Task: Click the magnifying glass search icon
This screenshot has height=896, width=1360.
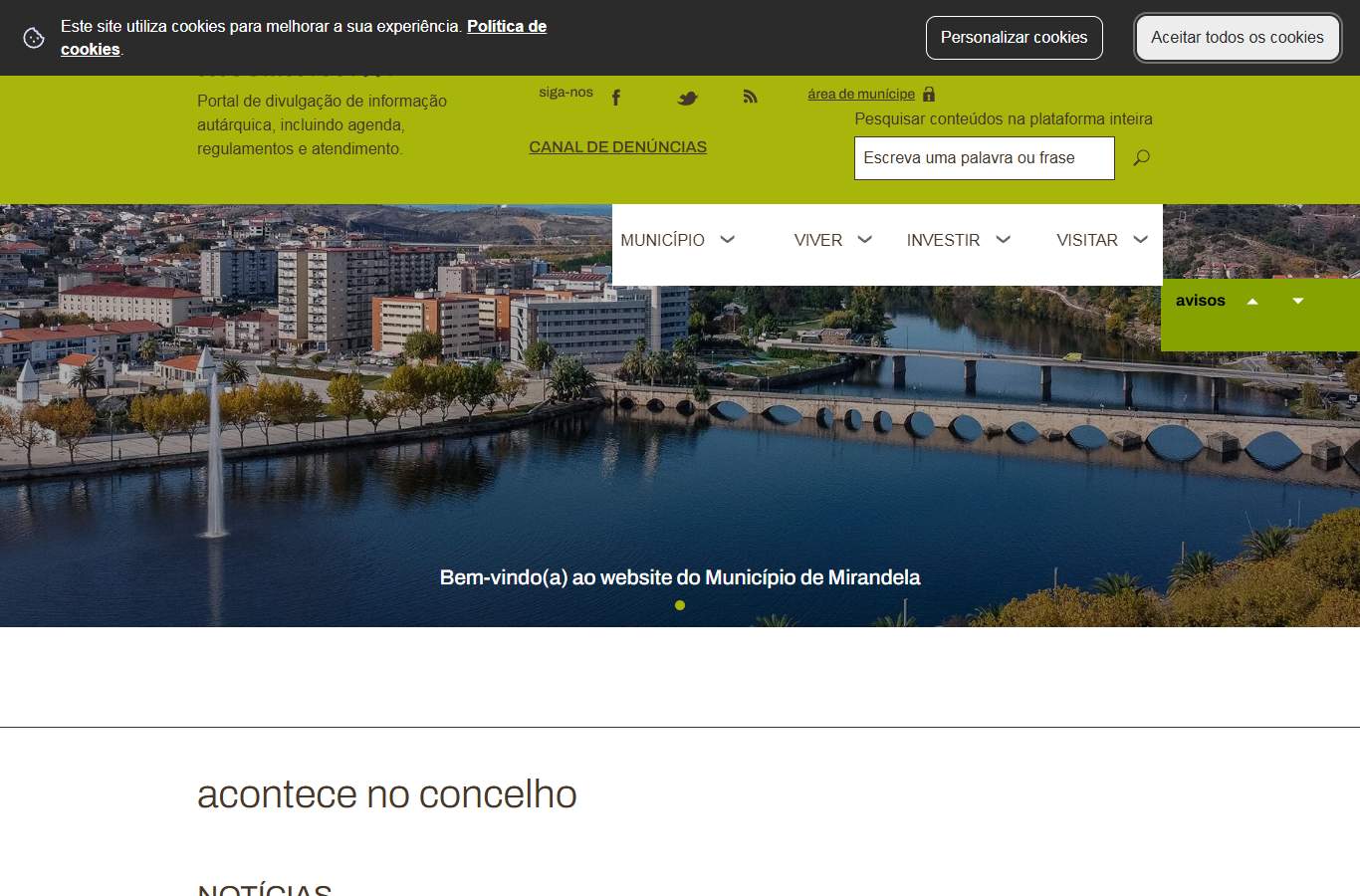Action: click(x=1141, y=157)
